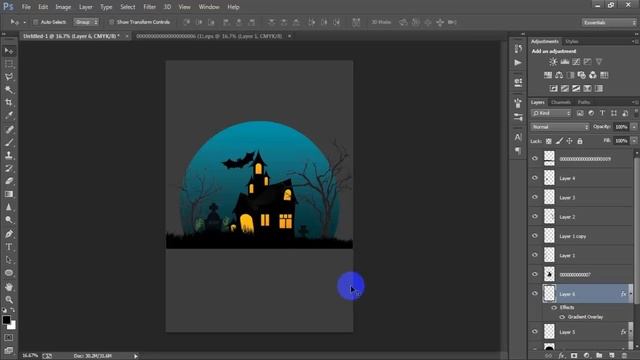The height and width of the screenshot is (360, 640).
Task: Toggle the Effects eye under Layer 6
Action: [554, 307]
